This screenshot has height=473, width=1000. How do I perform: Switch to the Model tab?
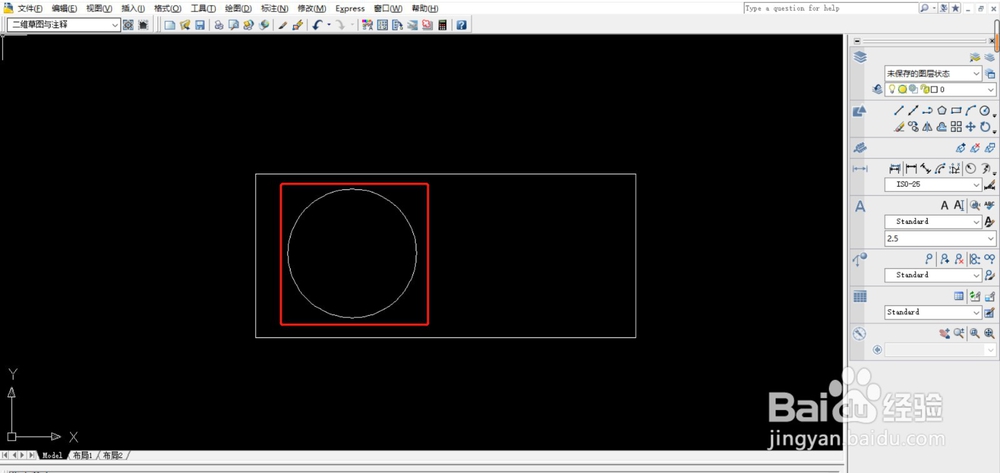coord(52,455)
